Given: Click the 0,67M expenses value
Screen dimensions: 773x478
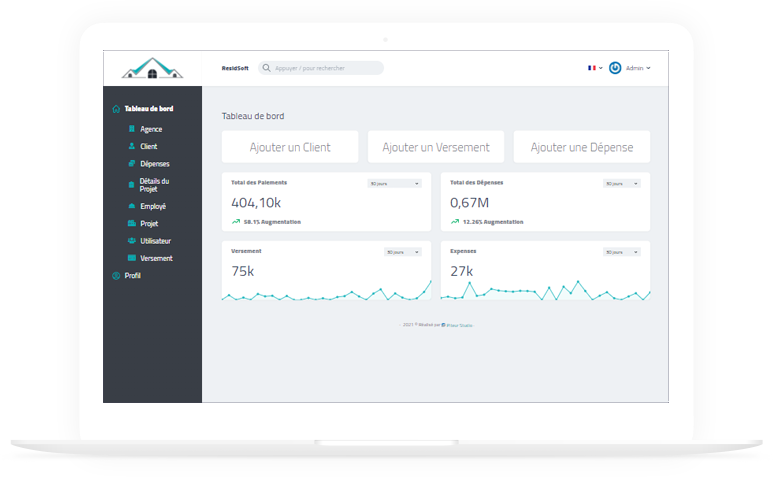Looking at the screenshot, I should pyautogui.click(x=469, y=203).
